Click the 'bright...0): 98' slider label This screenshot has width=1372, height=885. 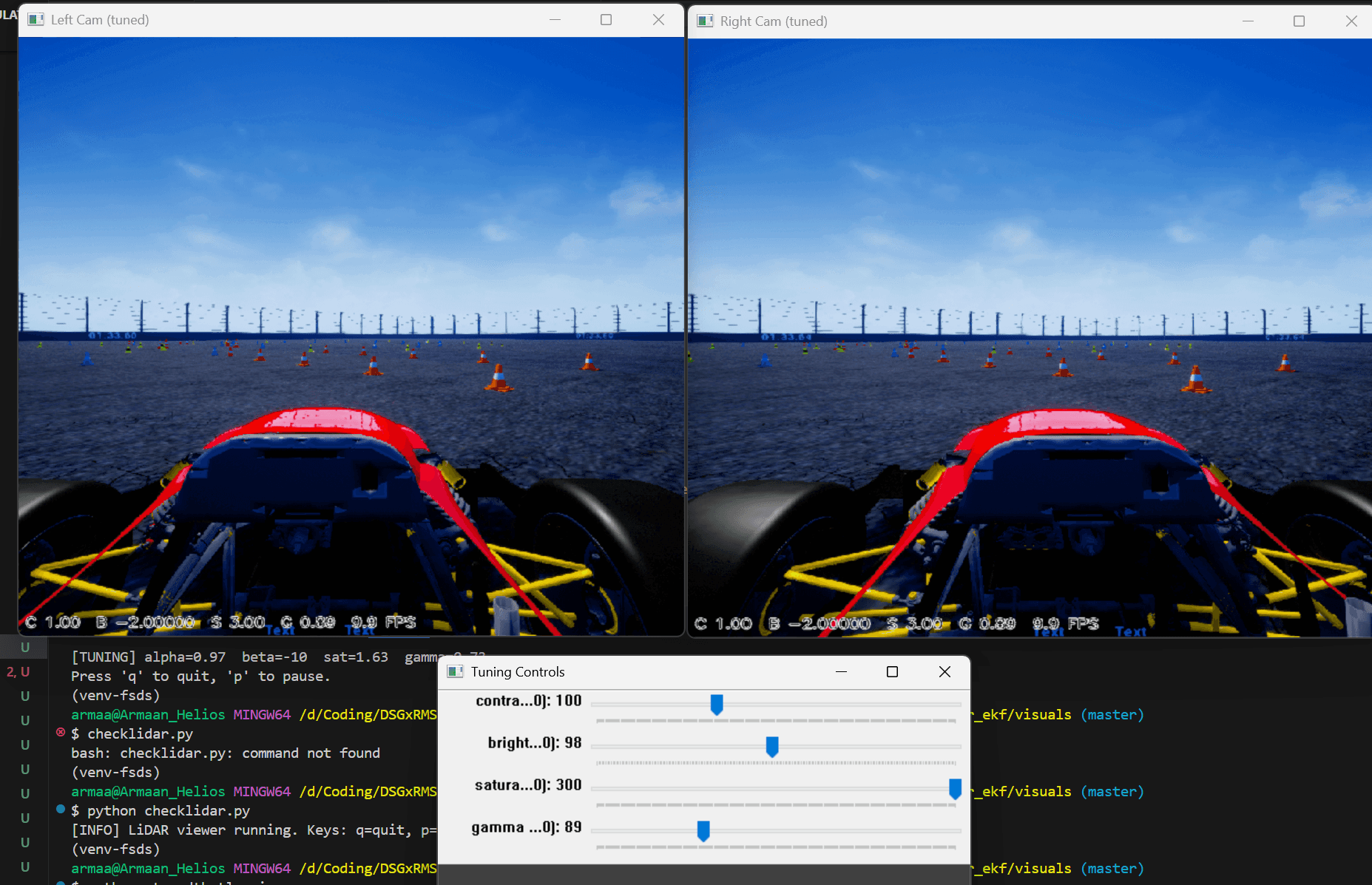click(535, 743)
